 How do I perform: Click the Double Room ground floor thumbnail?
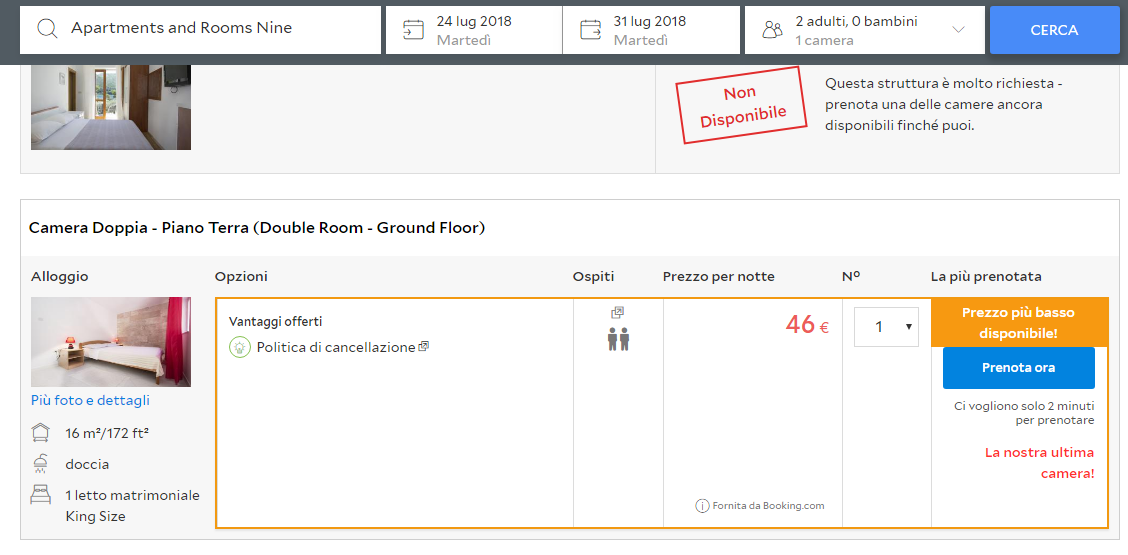click(x=111, y=341)
